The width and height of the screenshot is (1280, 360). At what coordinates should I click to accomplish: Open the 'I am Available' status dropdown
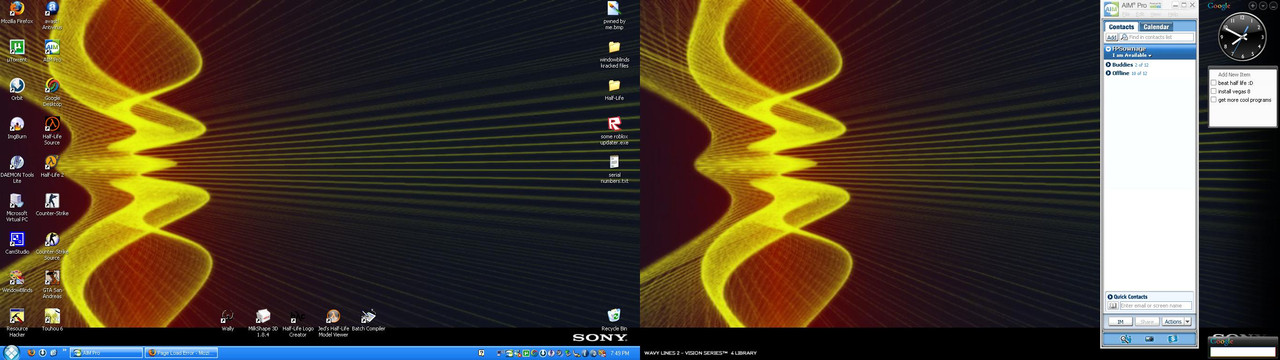pos(1132,55)
